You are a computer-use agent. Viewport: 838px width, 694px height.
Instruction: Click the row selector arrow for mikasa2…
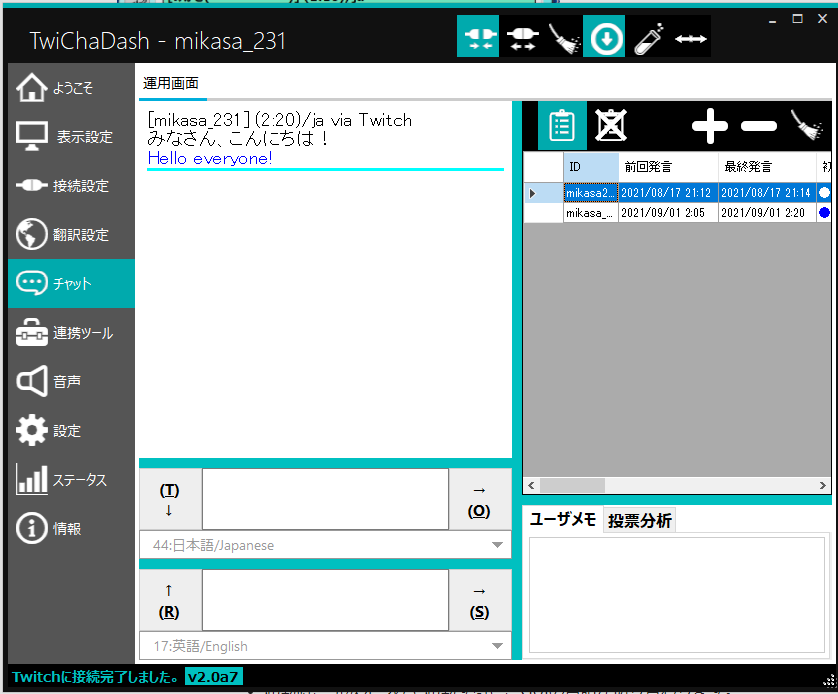point(543,192)
